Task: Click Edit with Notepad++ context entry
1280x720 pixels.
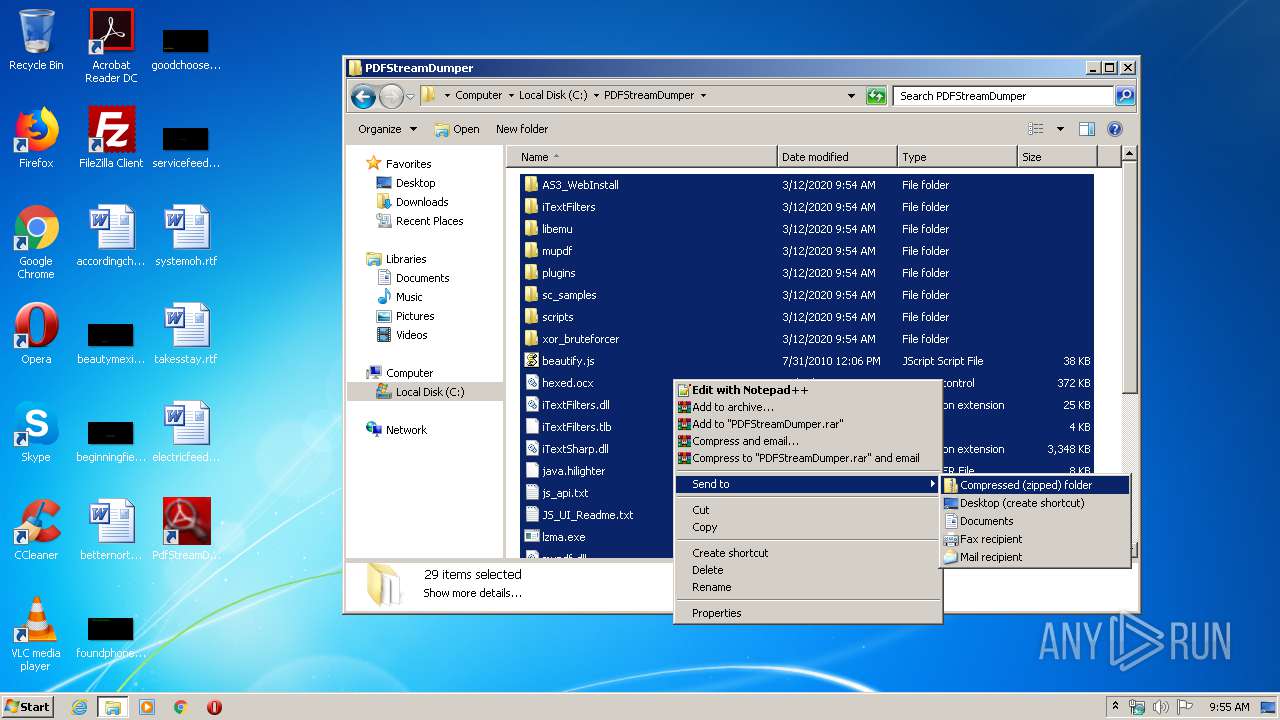Action: (808, 390)
